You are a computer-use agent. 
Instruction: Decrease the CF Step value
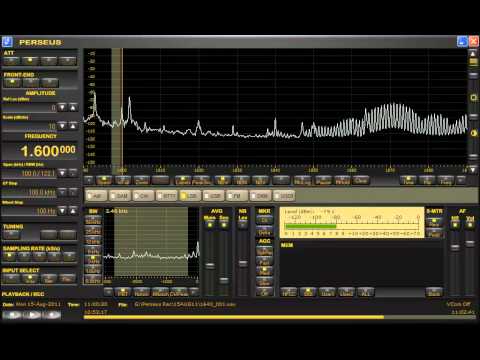tap(62, 192)
